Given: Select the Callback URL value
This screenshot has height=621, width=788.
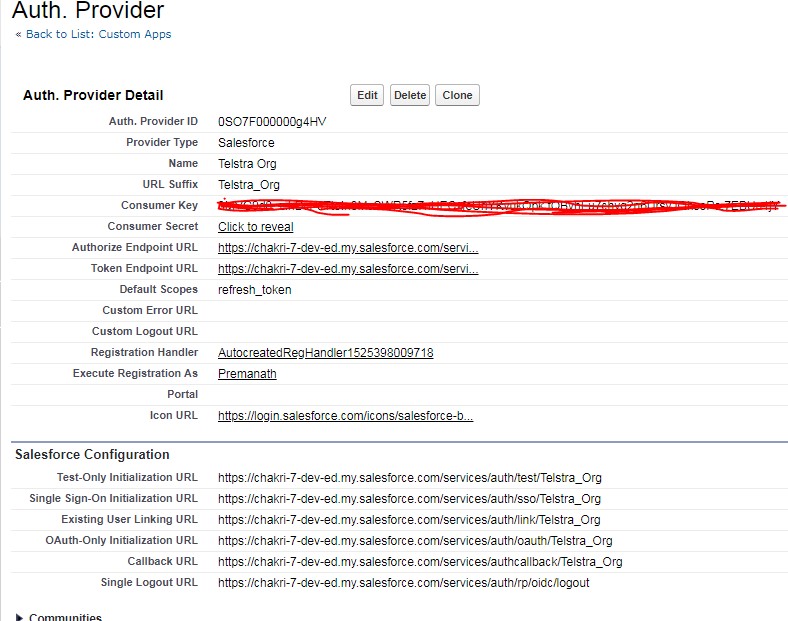Looking at the screenshot, I should 420,562.
